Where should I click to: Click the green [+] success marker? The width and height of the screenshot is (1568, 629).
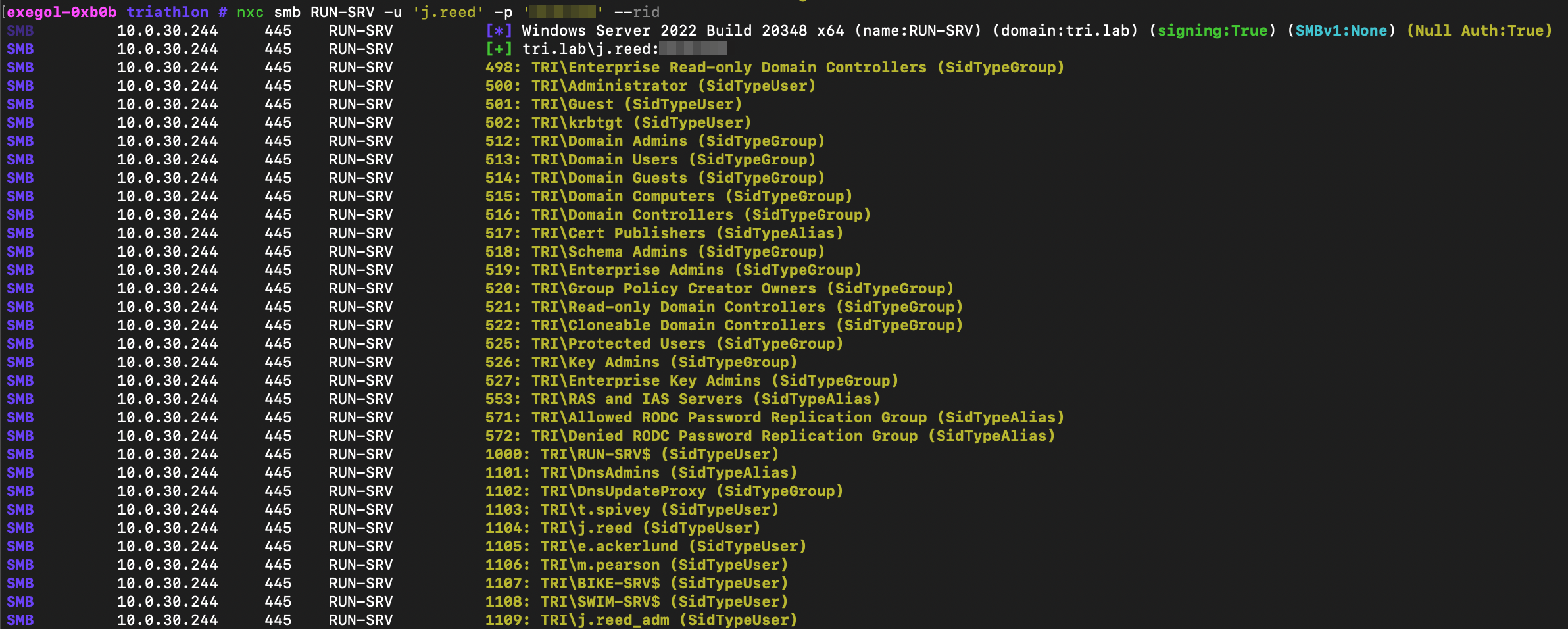(x=499, y=49)
